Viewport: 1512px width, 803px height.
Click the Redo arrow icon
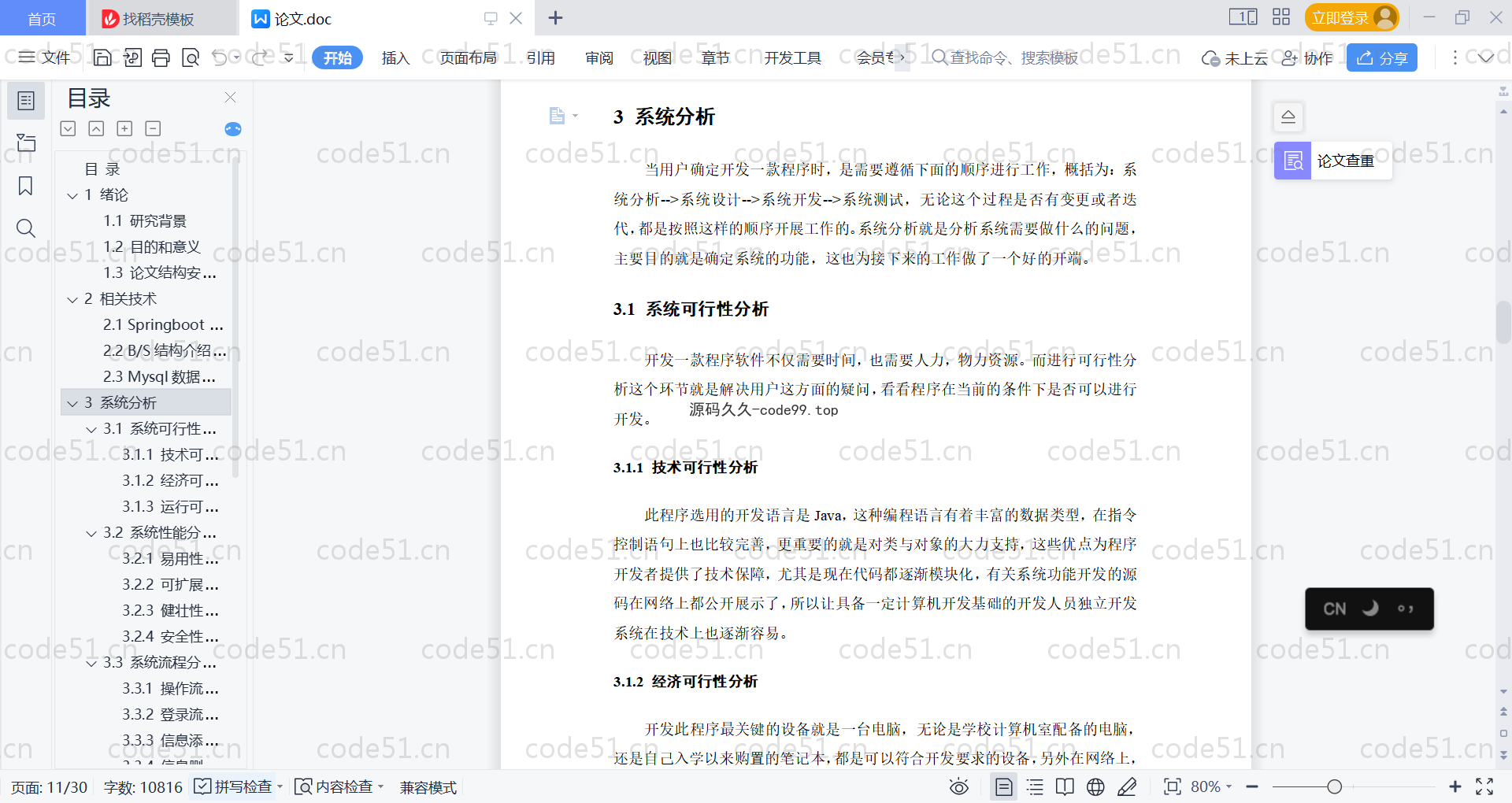(x=260, y=57)
